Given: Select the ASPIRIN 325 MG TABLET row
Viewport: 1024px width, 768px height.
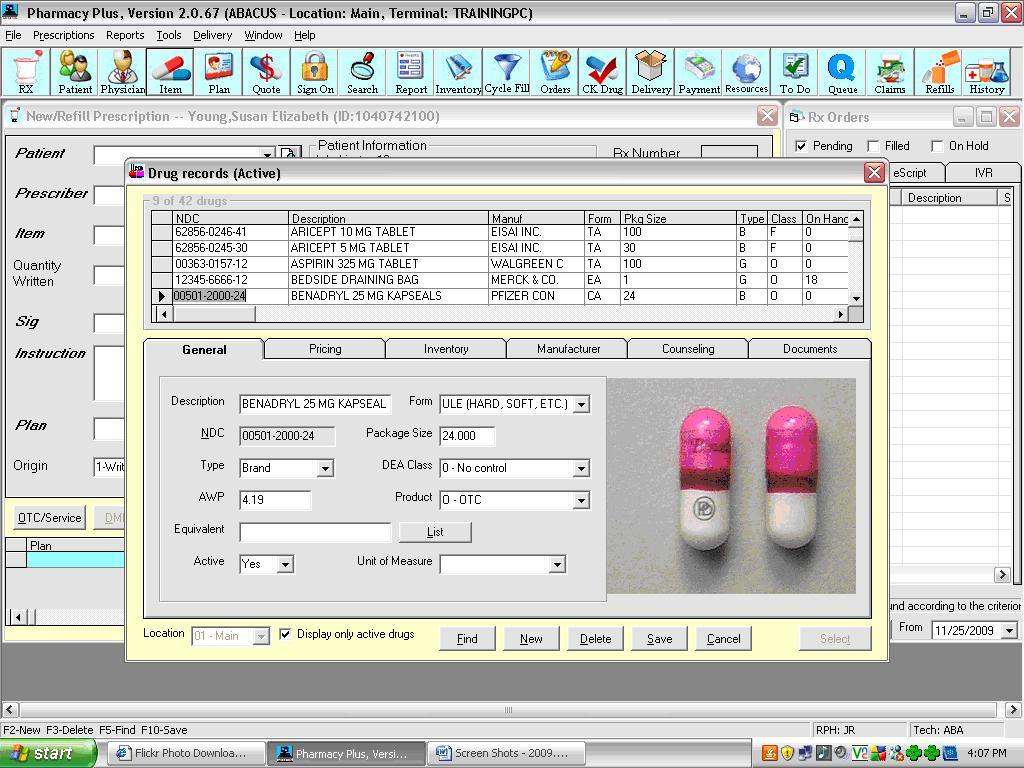Looking at the screenshot, I should click(x=500, y=264).
